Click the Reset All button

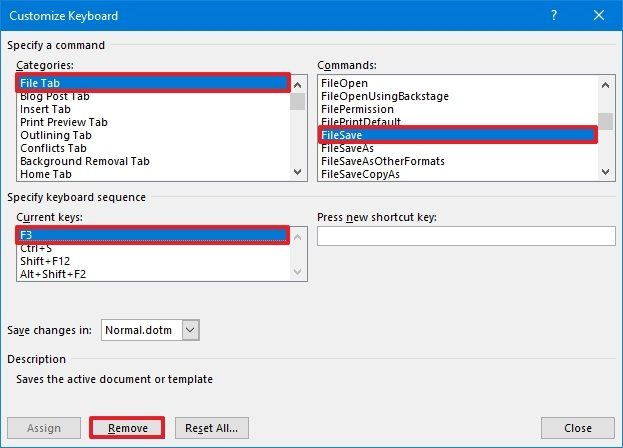[212, 428]
